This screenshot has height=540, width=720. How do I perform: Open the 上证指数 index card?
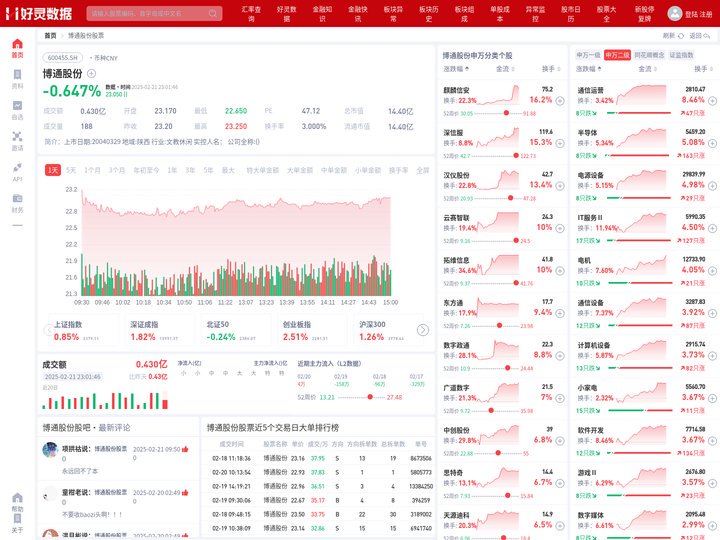click(x=82, y=330)
